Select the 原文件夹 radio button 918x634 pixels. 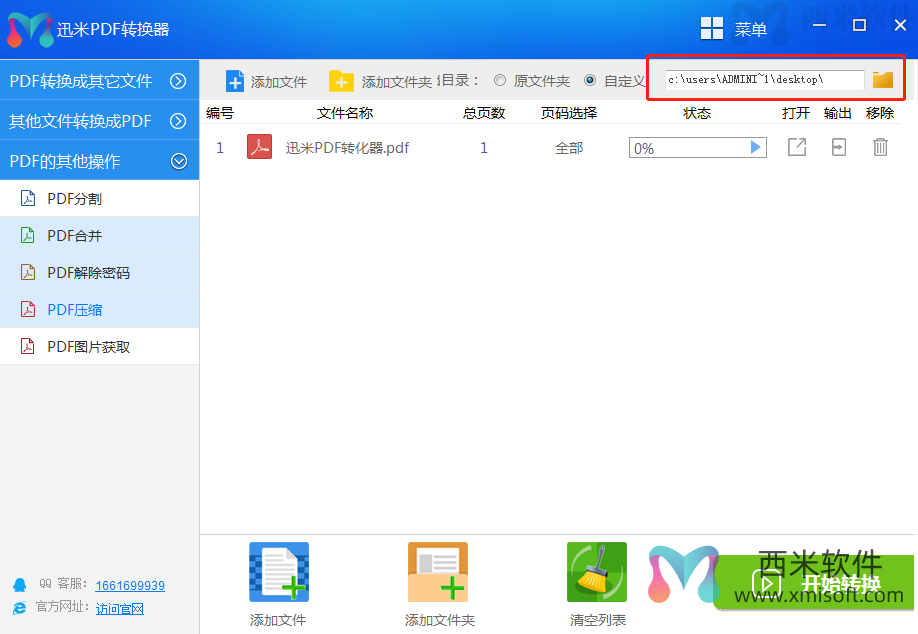coord(500,81)
